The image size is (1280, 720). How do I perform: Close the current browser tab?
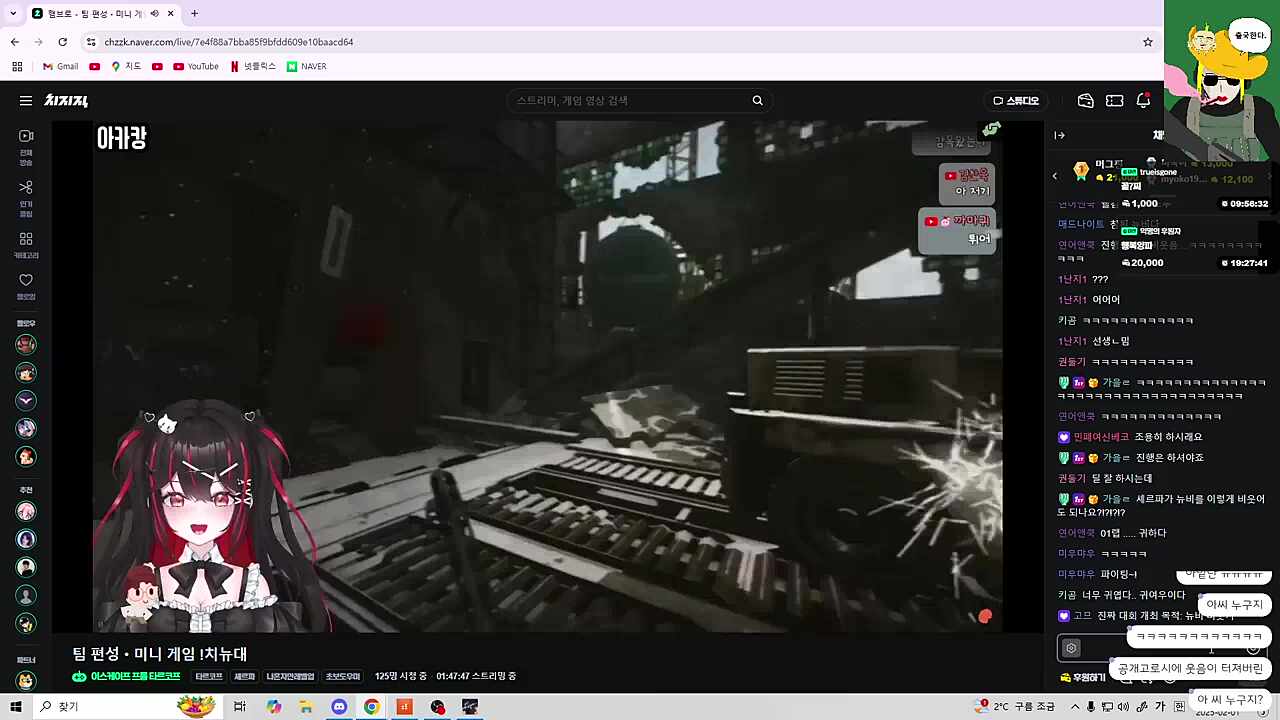[171, 14]
